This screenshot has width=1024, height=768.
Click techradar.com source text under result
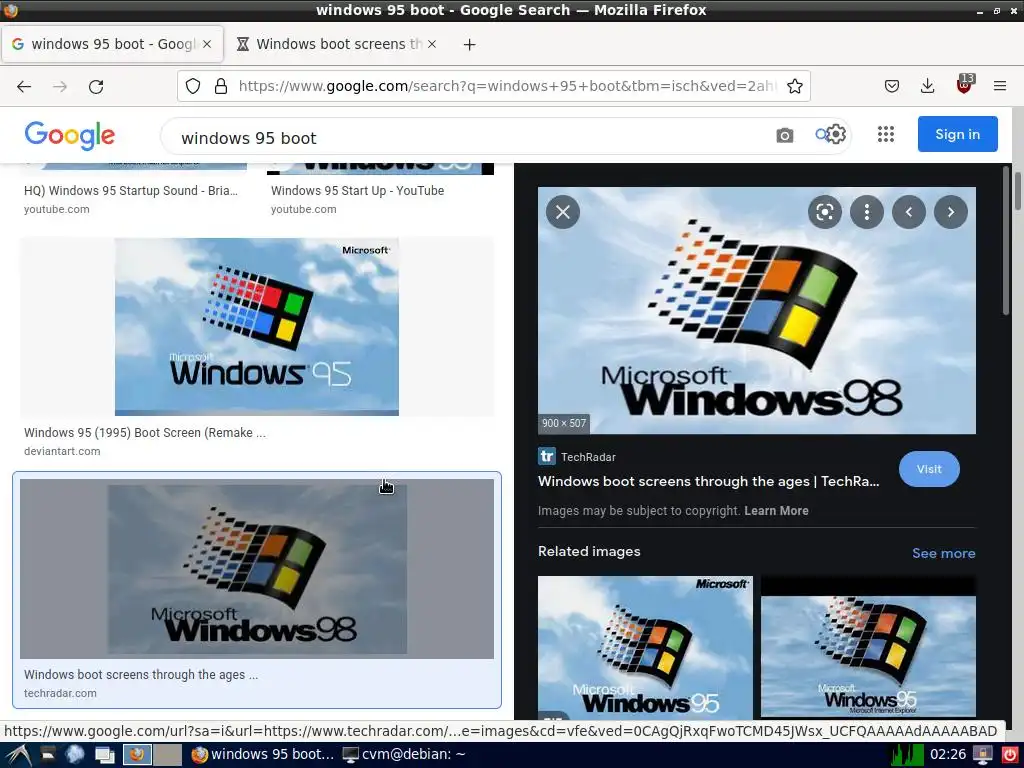(60, 694)
